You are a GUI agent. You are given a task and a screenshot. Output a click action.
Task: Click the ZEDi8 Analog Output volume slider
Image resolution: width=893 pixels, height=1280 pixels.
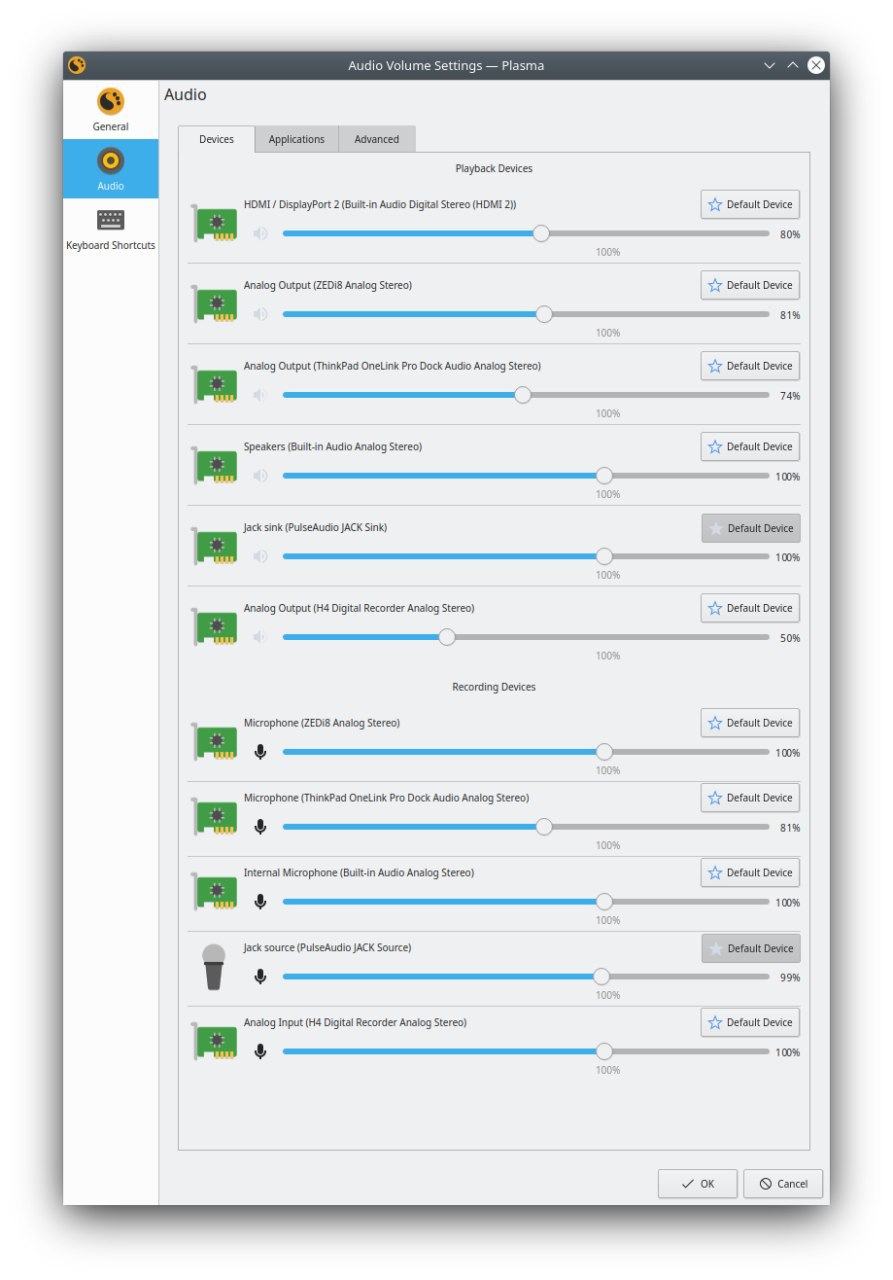click(526, 315)
